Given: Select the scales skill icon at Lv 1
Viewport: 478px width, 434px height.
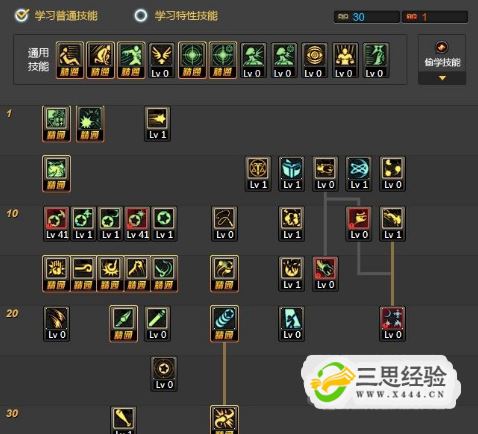Looking at the screenshot, I should (x=258, y=174).
